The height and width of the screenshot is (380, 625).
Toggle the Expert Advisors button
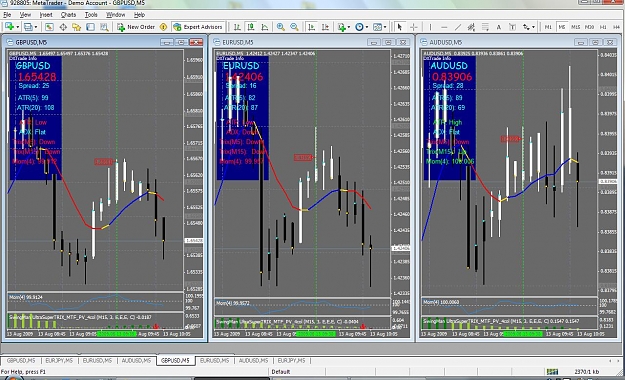pos(198,27)
